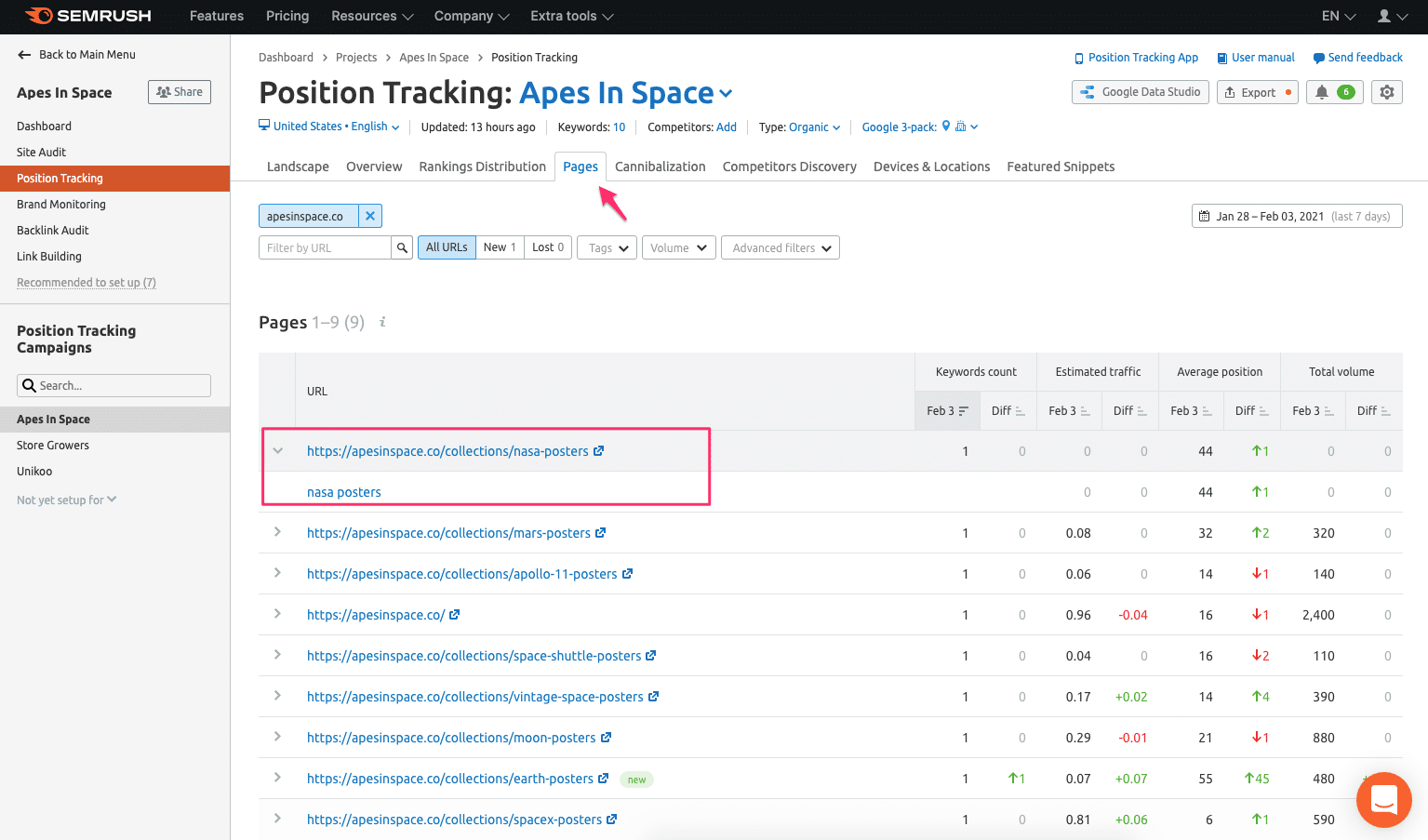Select the New URLs filter
This screenshot has width=1428, height=840.
point(500,247)
